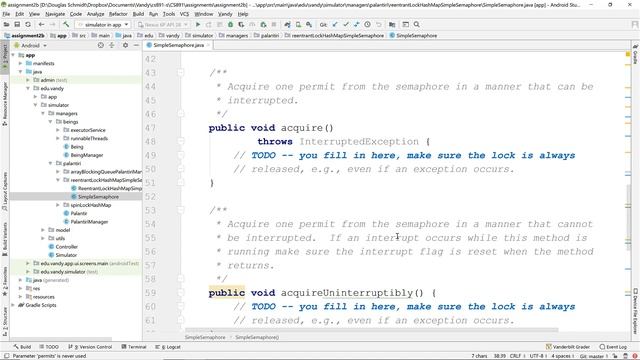Viewport: 640px width, 360px height.
Task: Click the Sync Project with Gradle icon
Action: (287, 24)
